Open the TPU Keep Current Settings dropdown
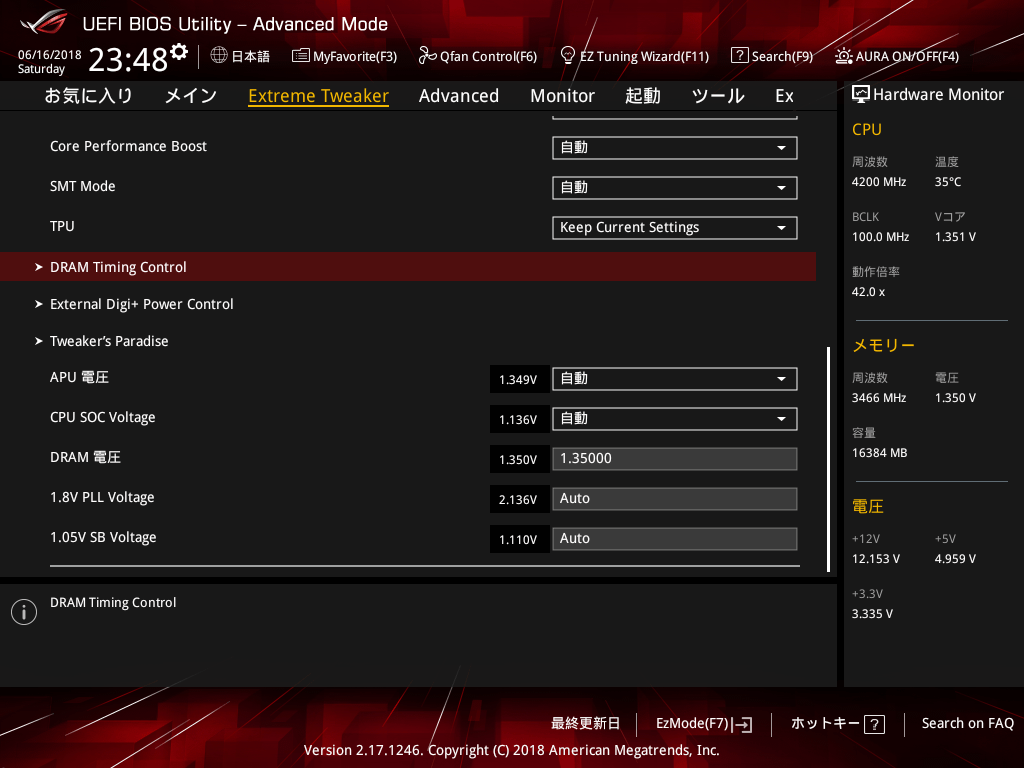The width and height of the screenshot is (1024, 768). [x=675, y=228]
